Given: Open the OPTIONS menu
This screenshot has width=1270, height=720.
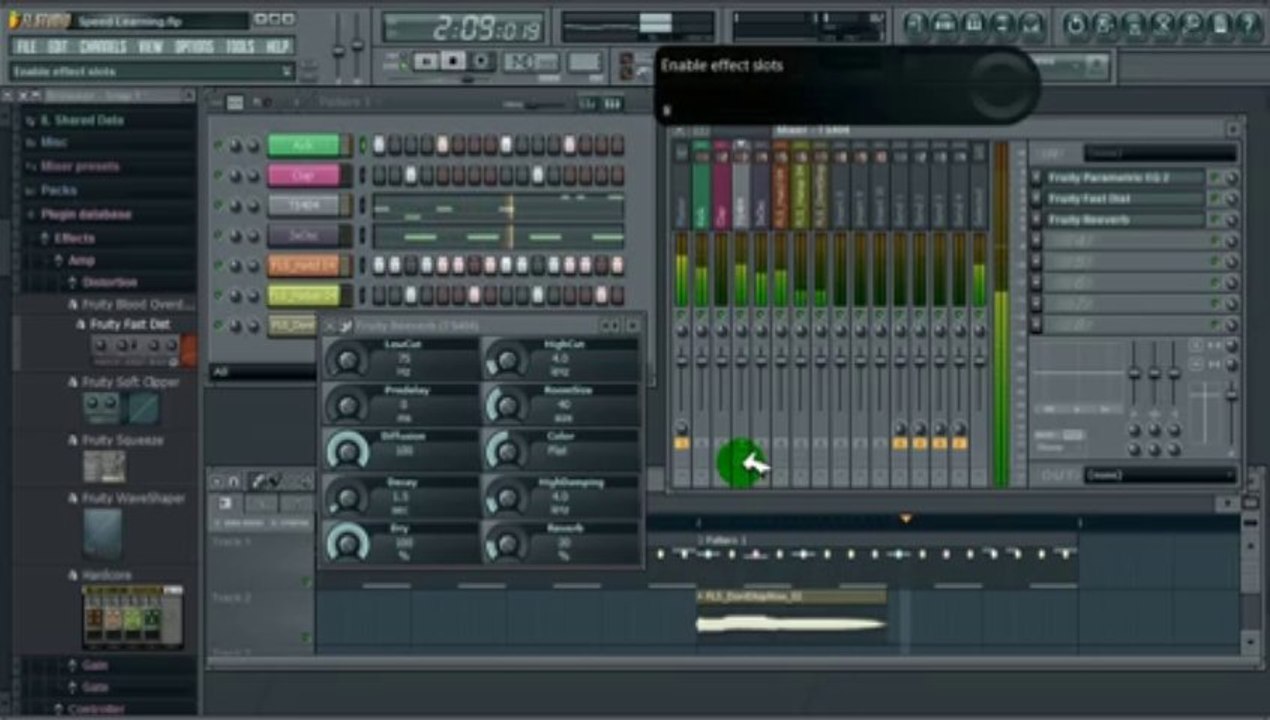Looking at the screenshot, I should coord(194,47).
